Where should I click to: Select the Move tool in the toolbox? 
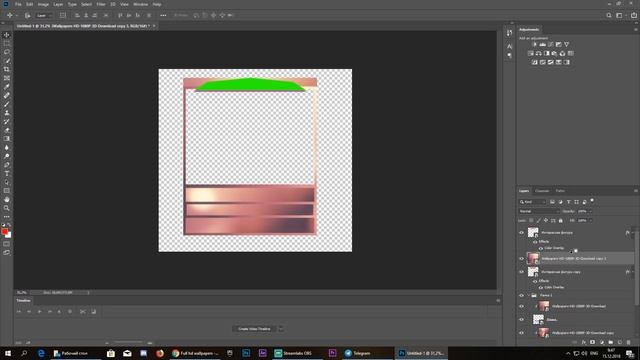coord(7,35)
